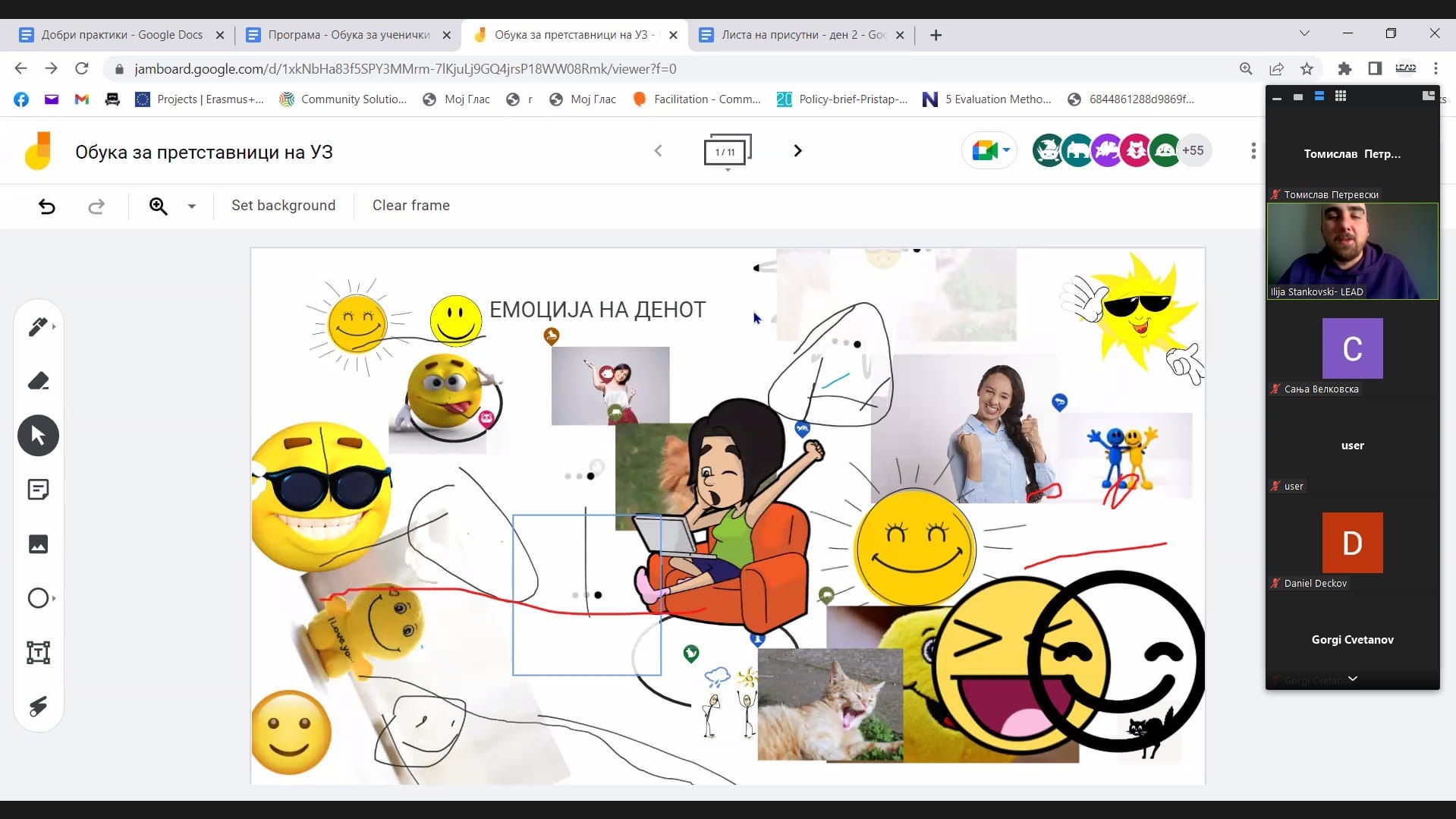Select the Pen drawing tool
This screenshot has width=1456, height=819.
pos(37,326)
